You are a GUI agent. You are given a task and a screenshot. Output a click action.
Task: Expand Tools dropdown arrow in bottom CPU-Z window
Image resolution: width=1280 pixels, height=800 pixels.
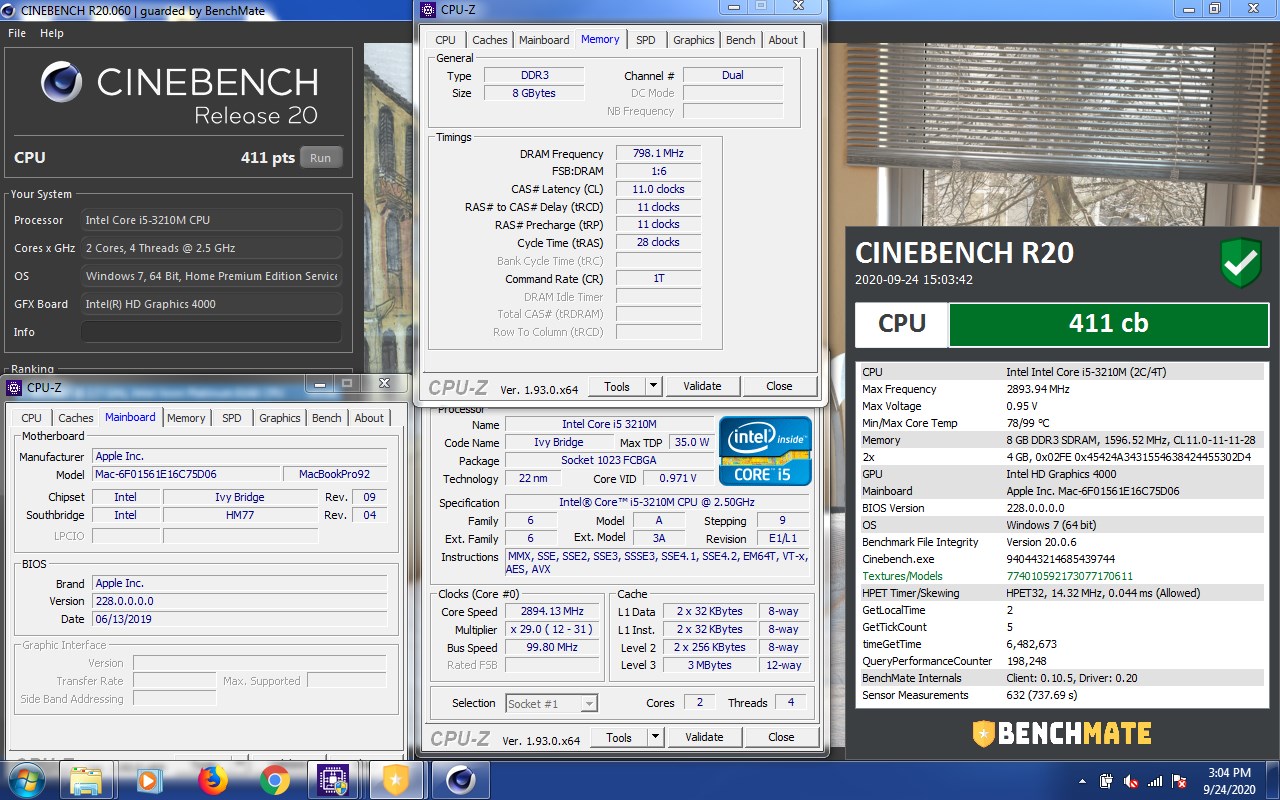655,737
